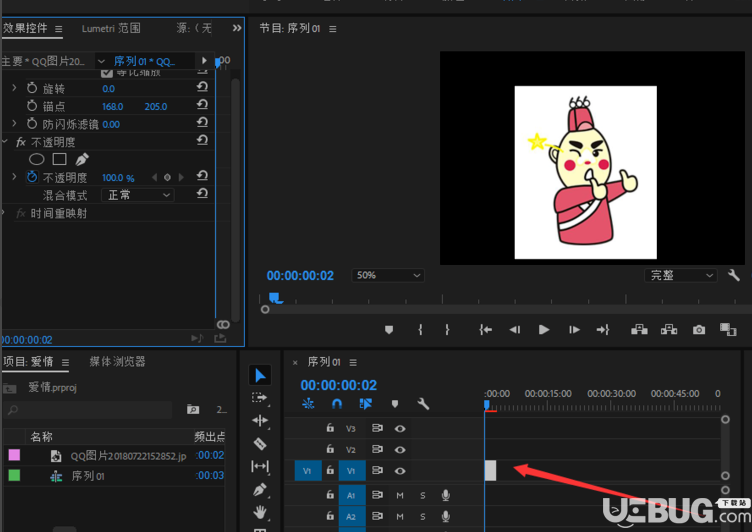Create rectangle opacity mask
The width and height of the screenshot is (752, 532).
[59, 159]
